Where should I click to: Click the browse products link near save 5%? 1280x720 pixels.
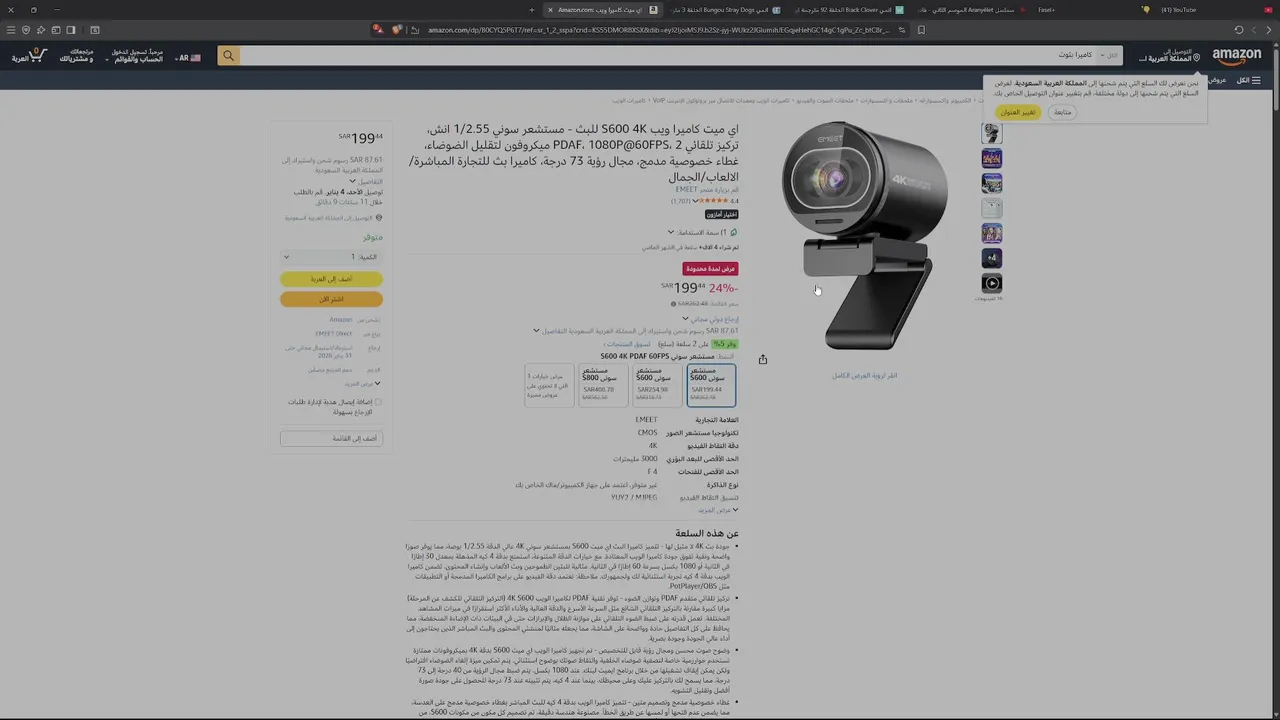pyautogui.click(x=627, y=344)
